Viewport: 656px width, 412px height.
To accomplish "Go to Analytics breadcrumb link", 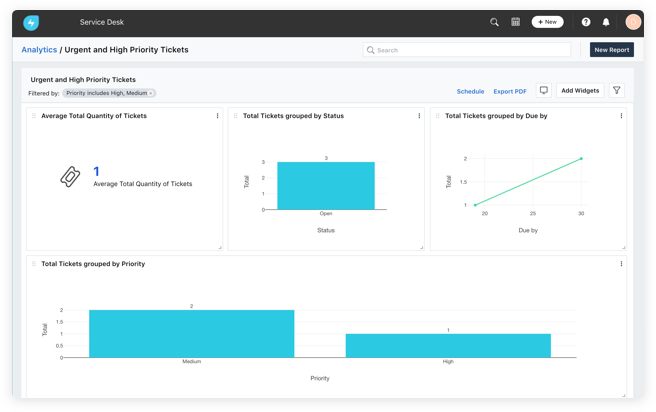I will tap(39, 50).
